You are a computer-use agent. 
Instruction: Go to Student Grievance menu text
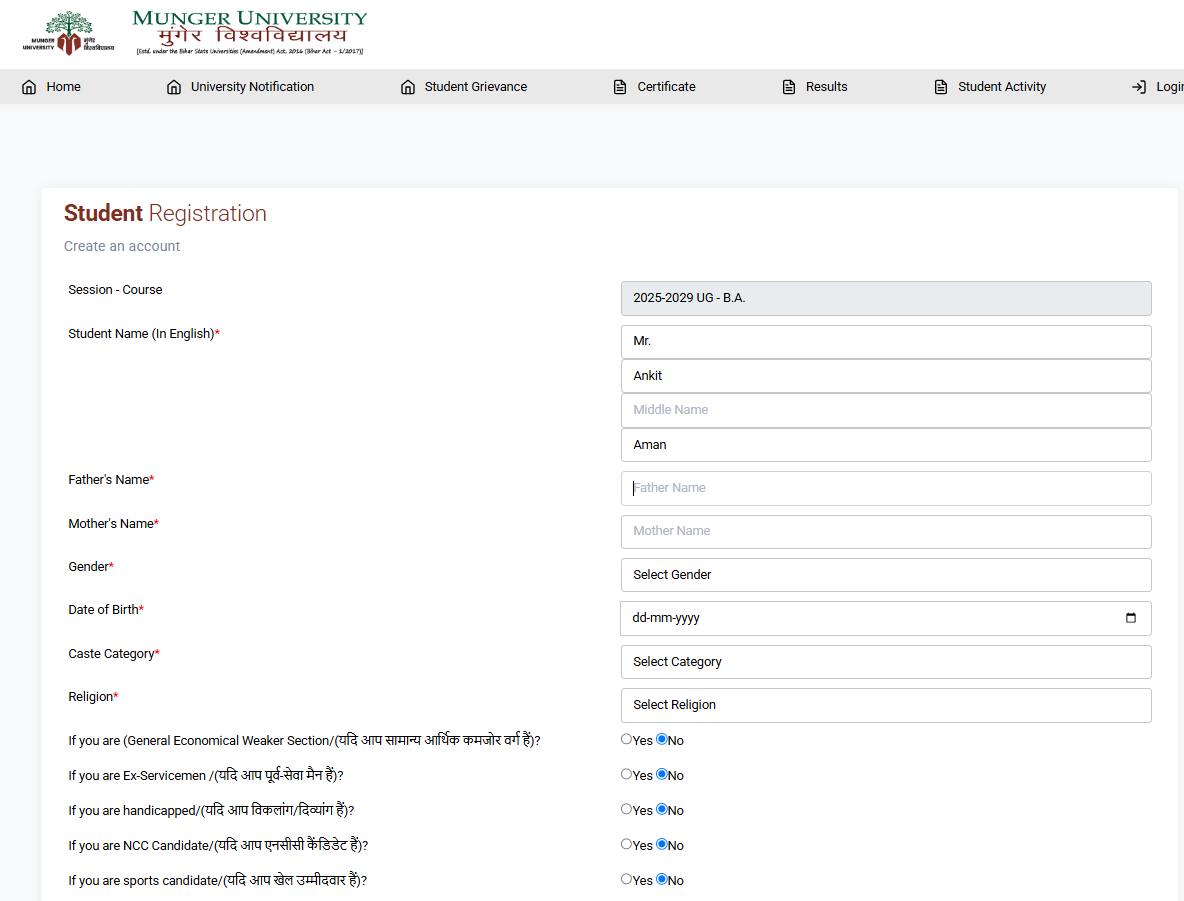coord(475,87)
